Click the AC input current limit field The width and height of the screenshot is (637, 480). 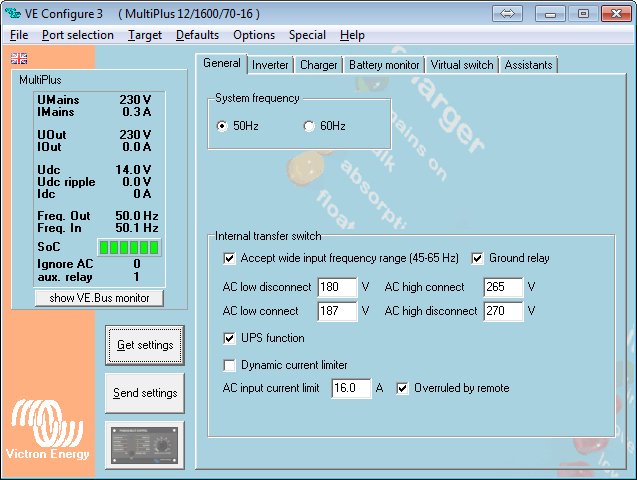[350, 388]
